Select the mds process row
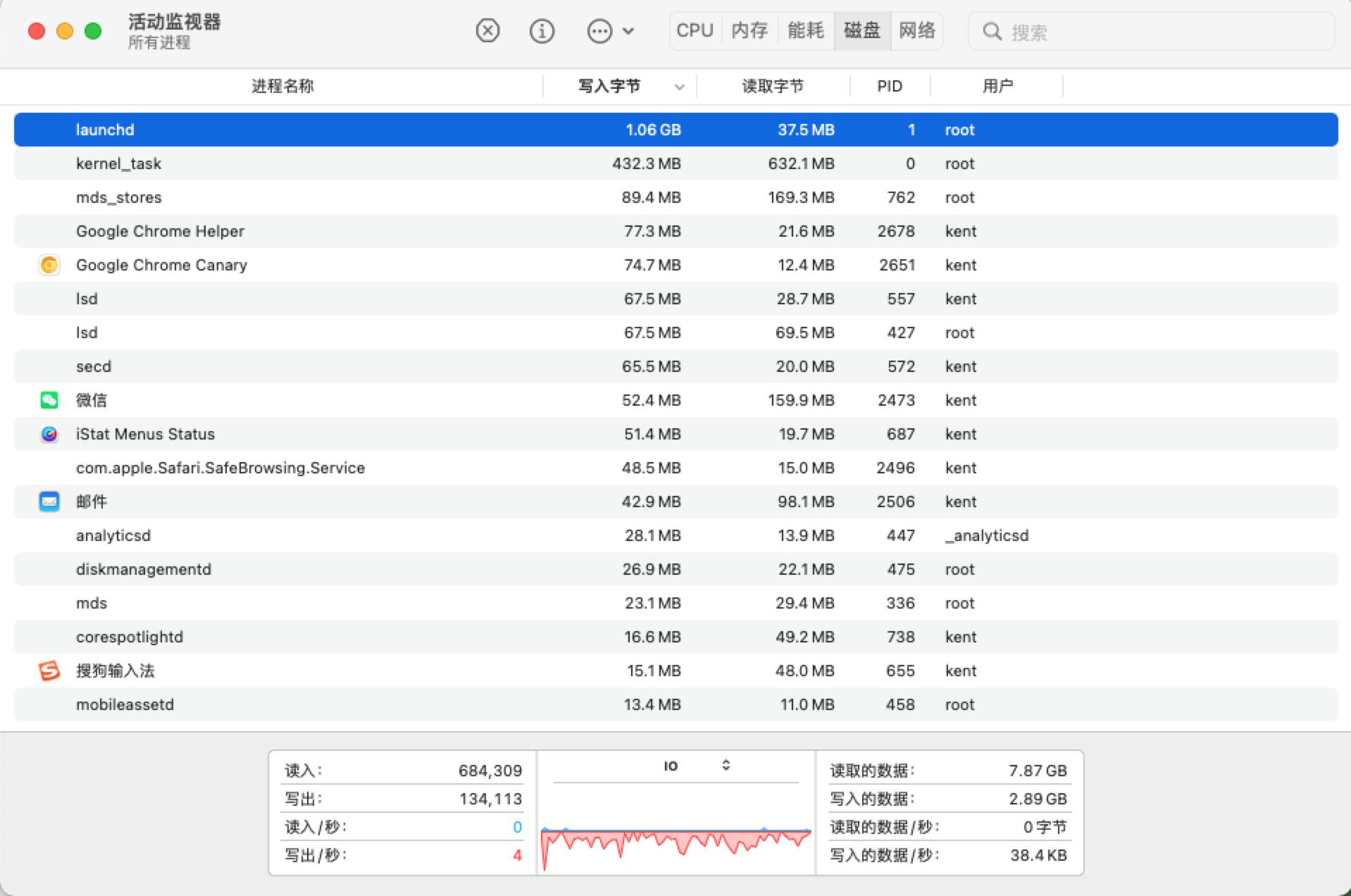1351x896 pixels. (x=675, y=603)
